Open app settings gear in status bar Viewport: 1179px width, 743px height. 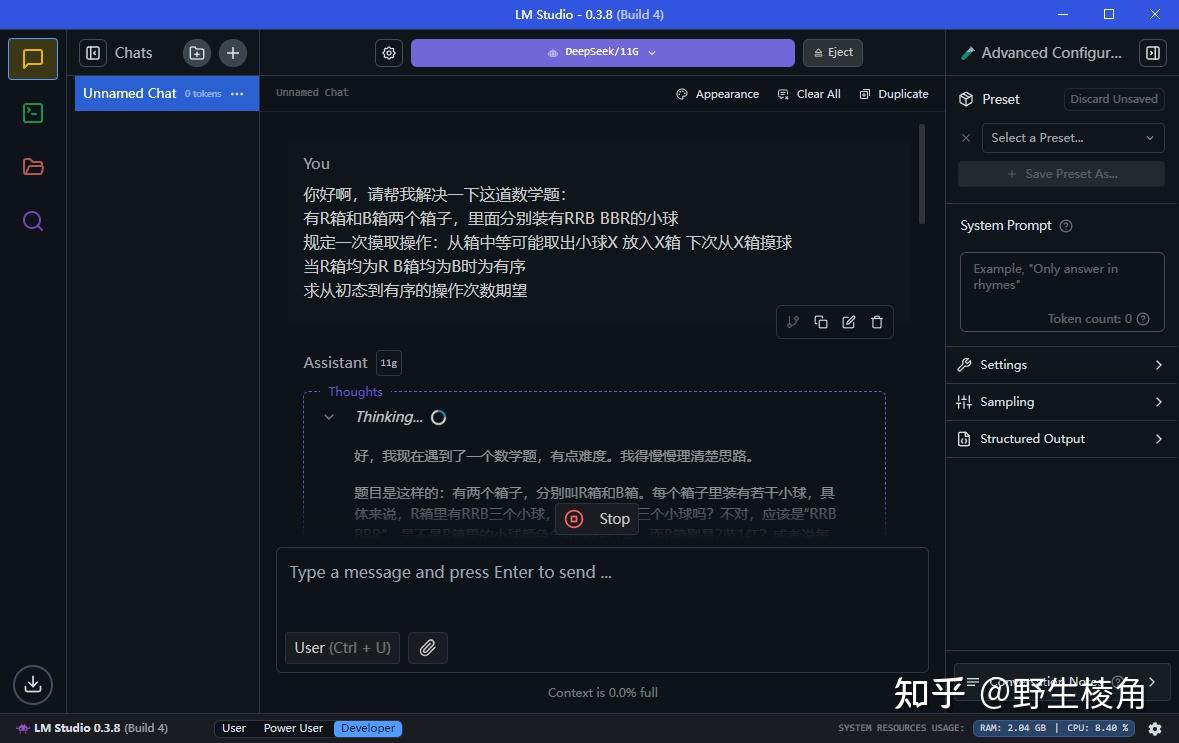pos(1155,728)
